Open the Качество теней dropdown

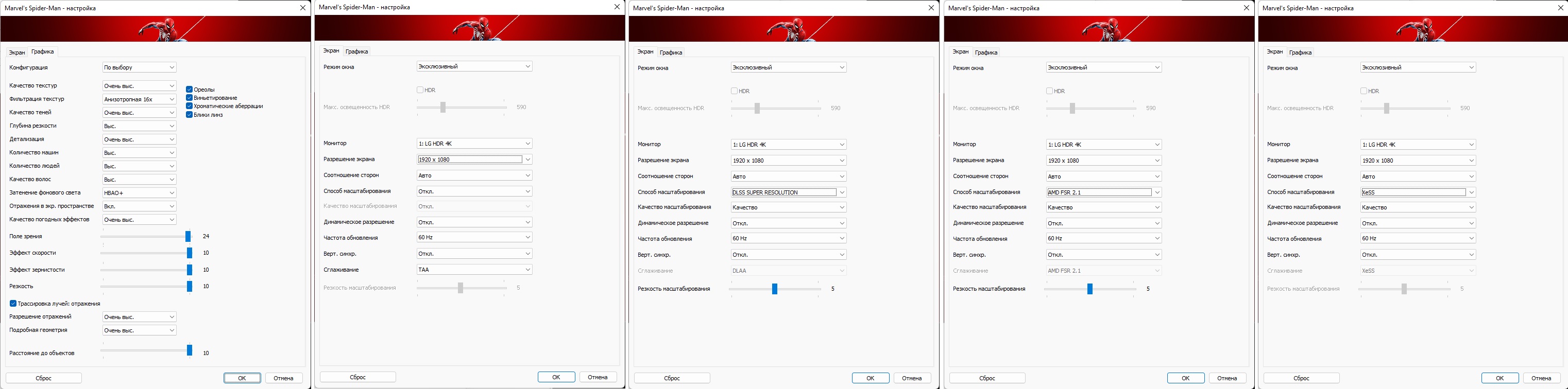140,113
